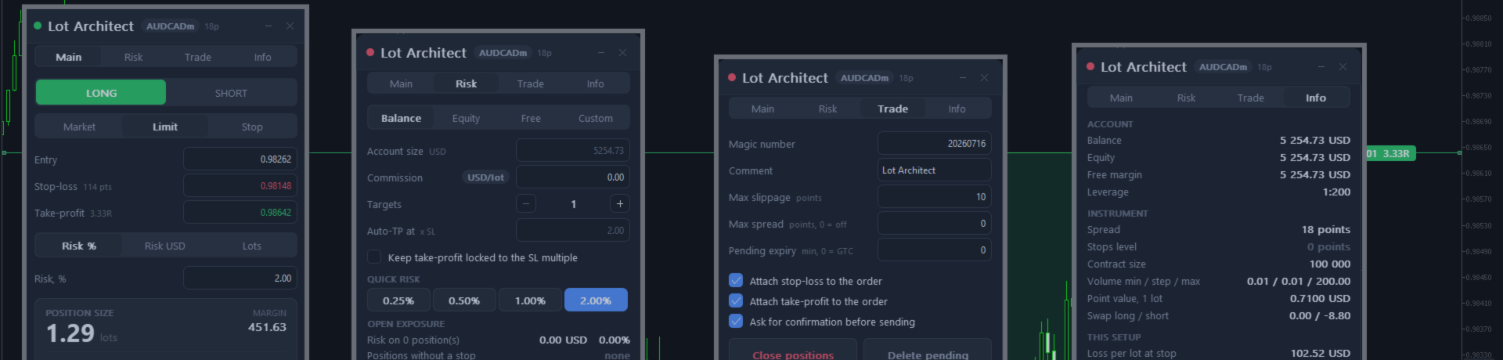Click the Max spread points field
Viewport: 1503px width, 360px height.
click(x=935, y=224)
